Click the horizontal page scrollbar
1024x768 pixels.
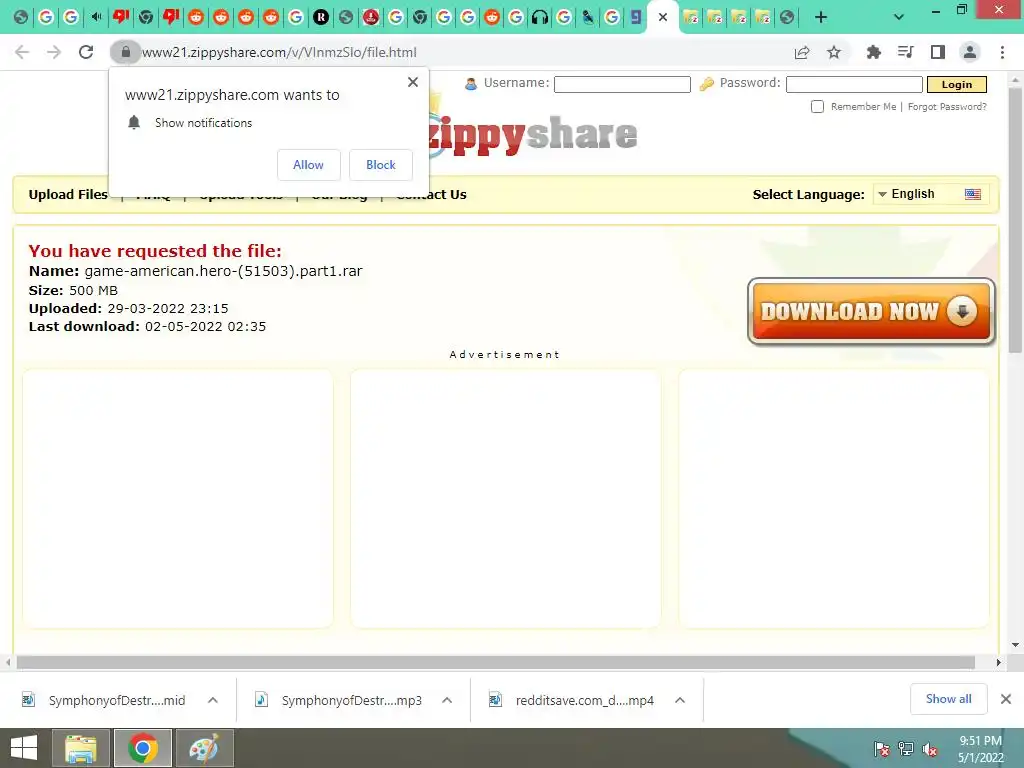496,662
